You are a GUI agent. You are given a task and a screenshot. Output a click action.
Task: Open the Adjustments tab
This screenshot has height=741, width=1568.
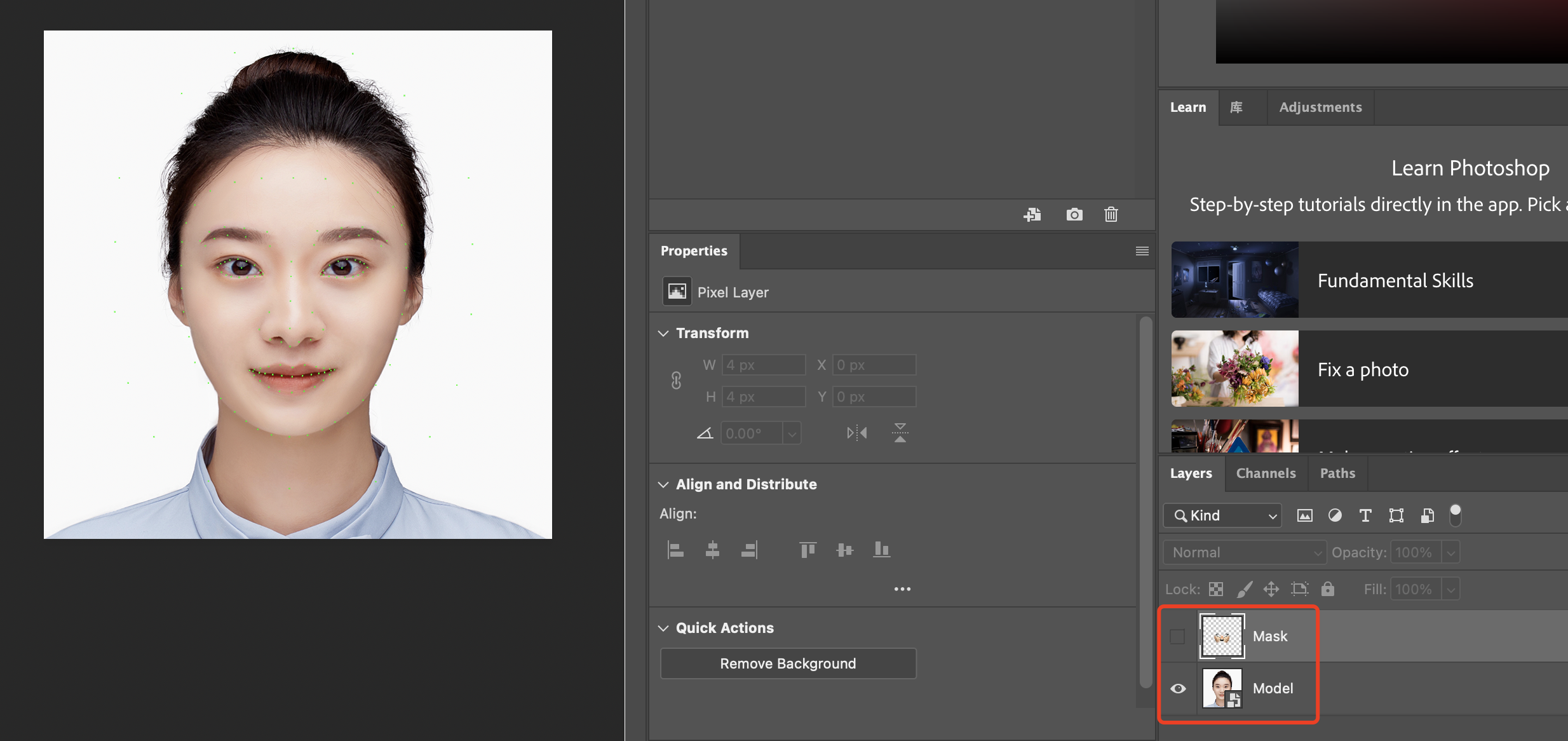[1320, 107]
